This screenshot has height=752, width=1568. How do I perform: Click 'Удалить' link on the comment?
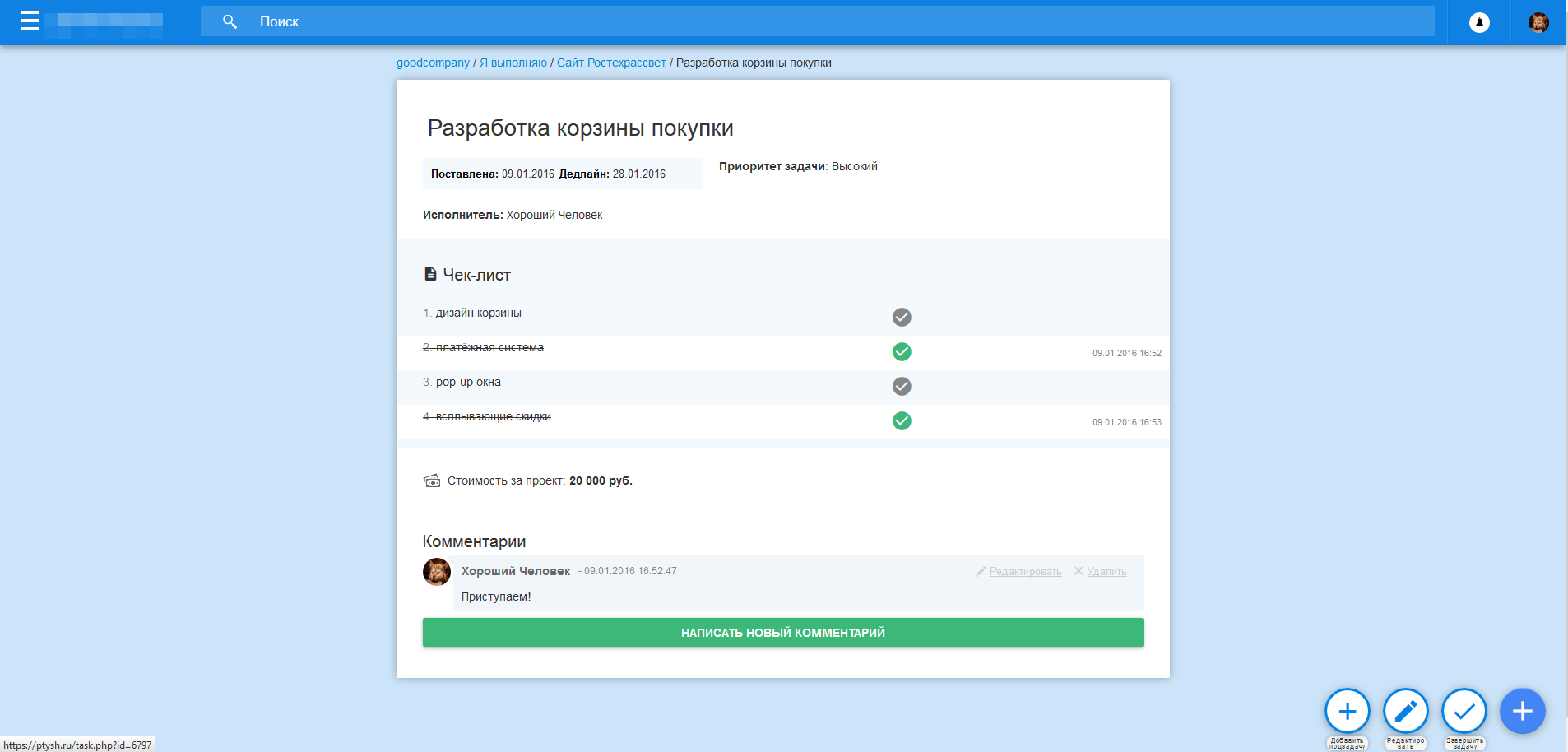pos(1106,572)
